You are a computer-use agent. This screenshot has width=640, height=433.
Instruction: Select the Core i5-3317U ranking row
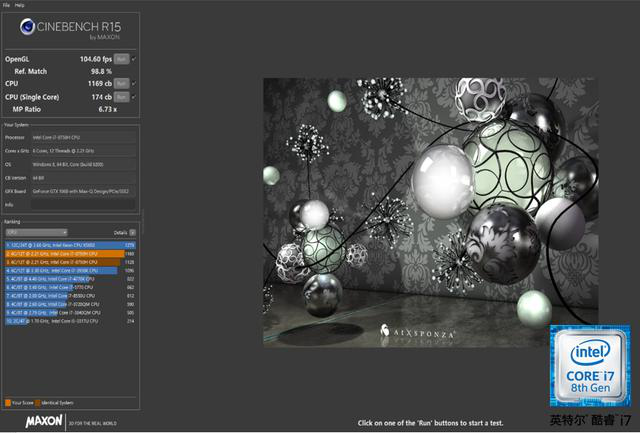click(x=70, y=321)
